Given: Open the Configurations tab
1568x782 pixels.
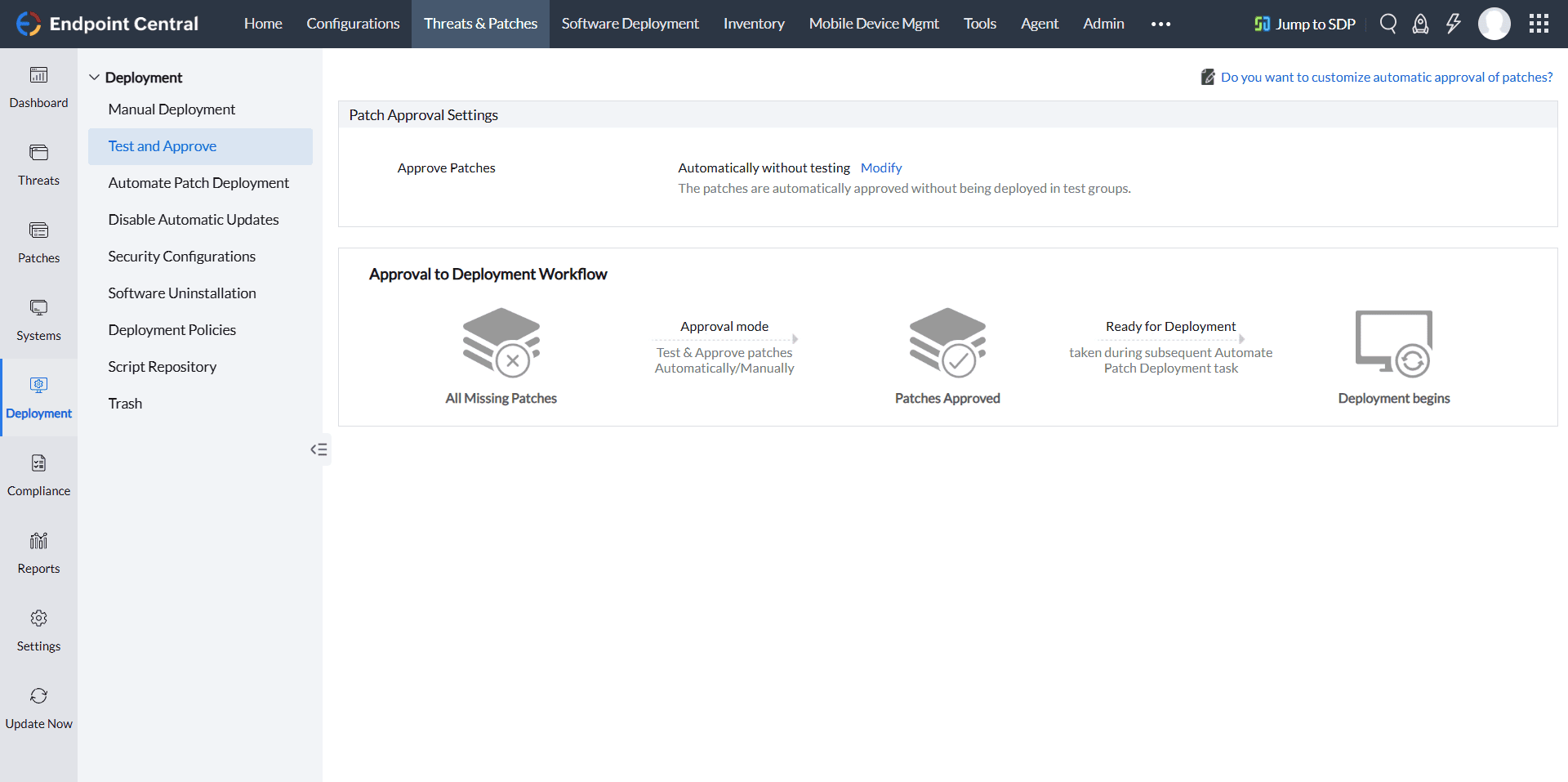Looking at the screenshot, I should point(353,24).
